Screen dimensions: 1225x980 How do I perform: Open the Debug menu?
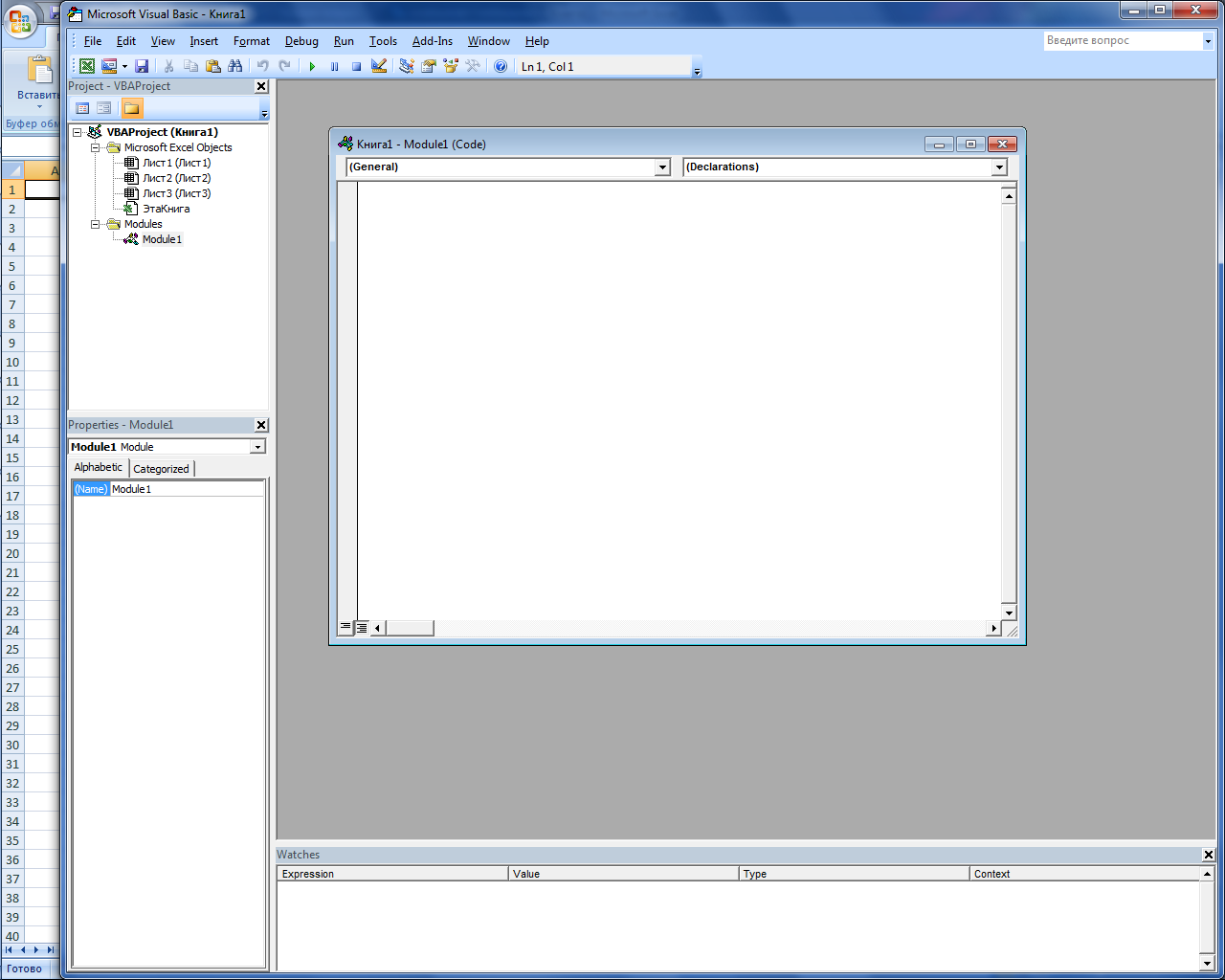pos(301,41)
